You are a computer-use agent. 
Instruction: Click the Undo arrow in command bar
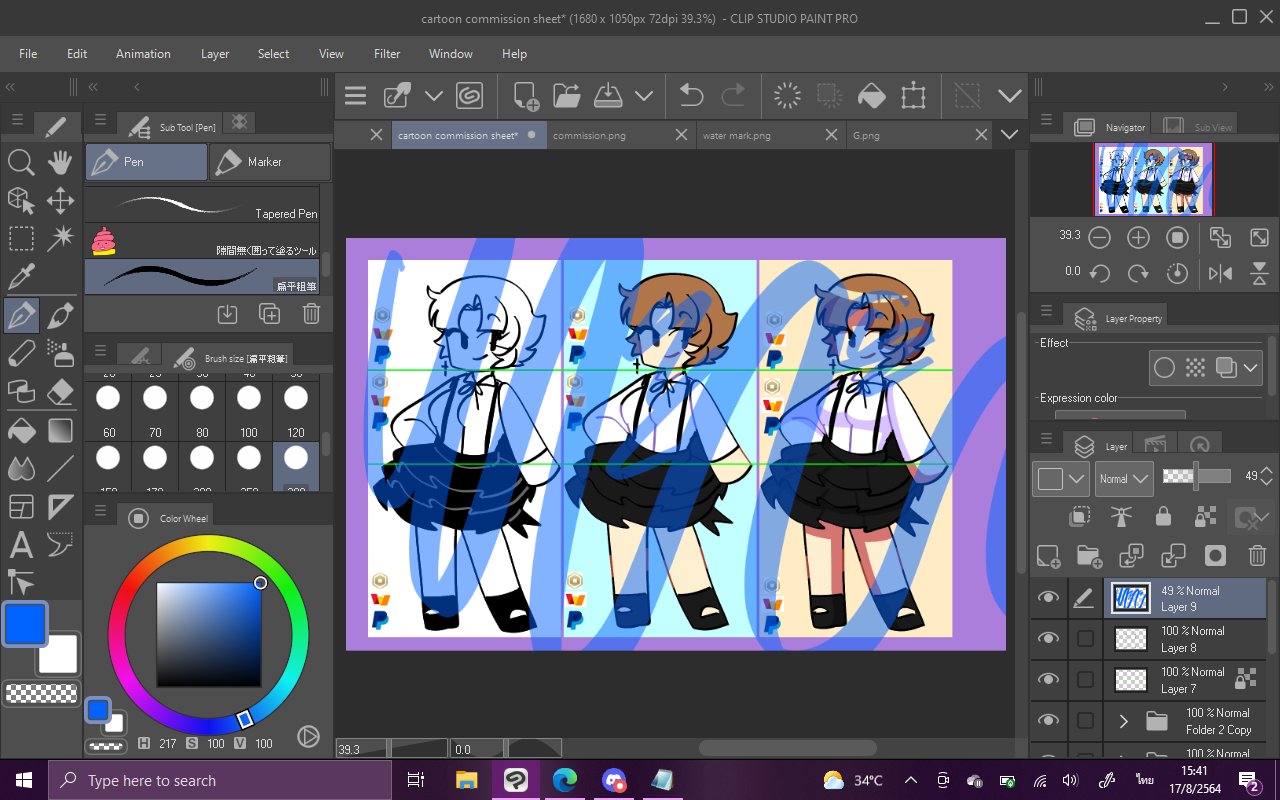(691, 96)
